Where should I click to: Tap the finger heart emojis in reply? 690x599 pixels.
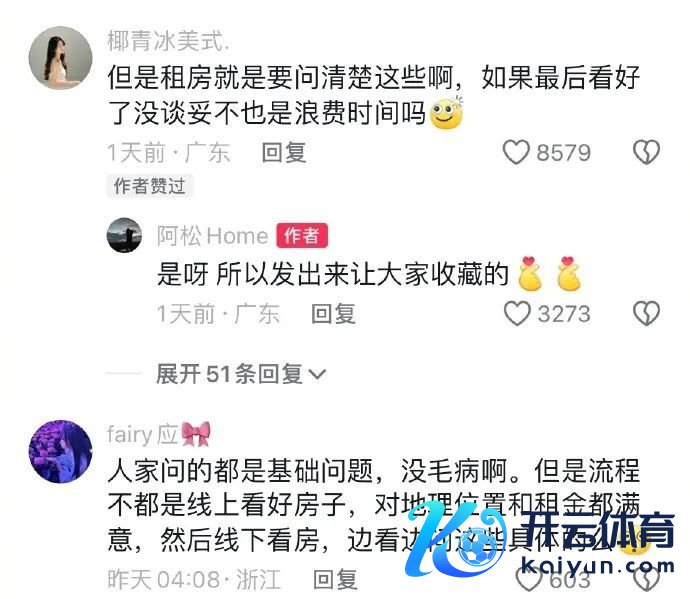(550, 274)
